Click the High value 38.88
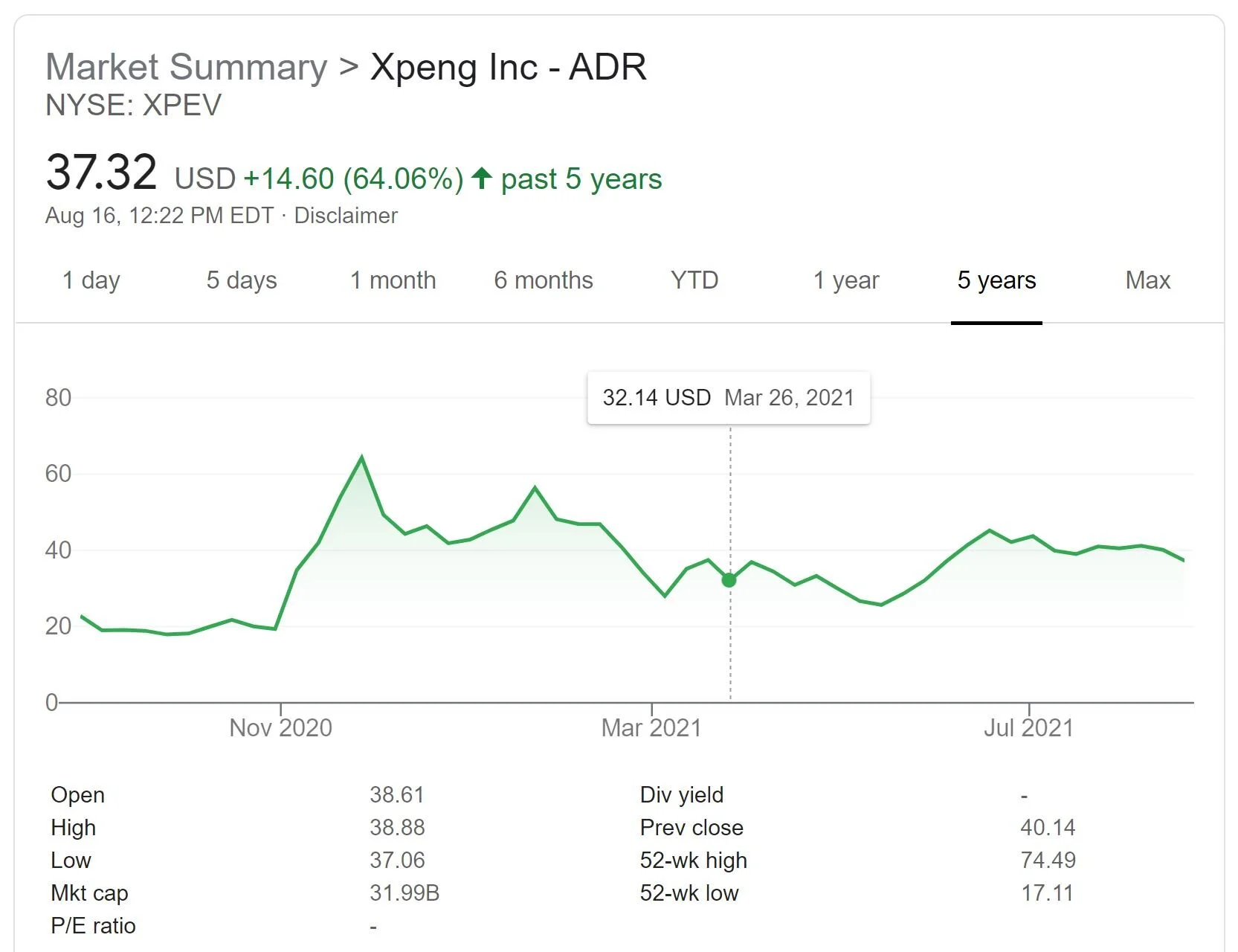 click(x=397, y=828)
